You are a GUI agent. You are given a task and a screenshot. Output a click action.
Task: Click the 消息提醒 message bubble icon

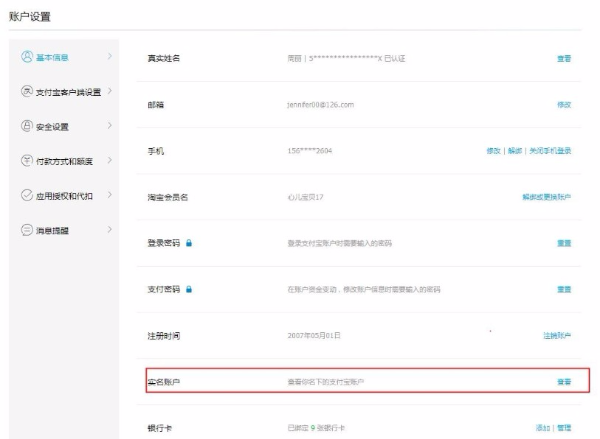point(26,229)
